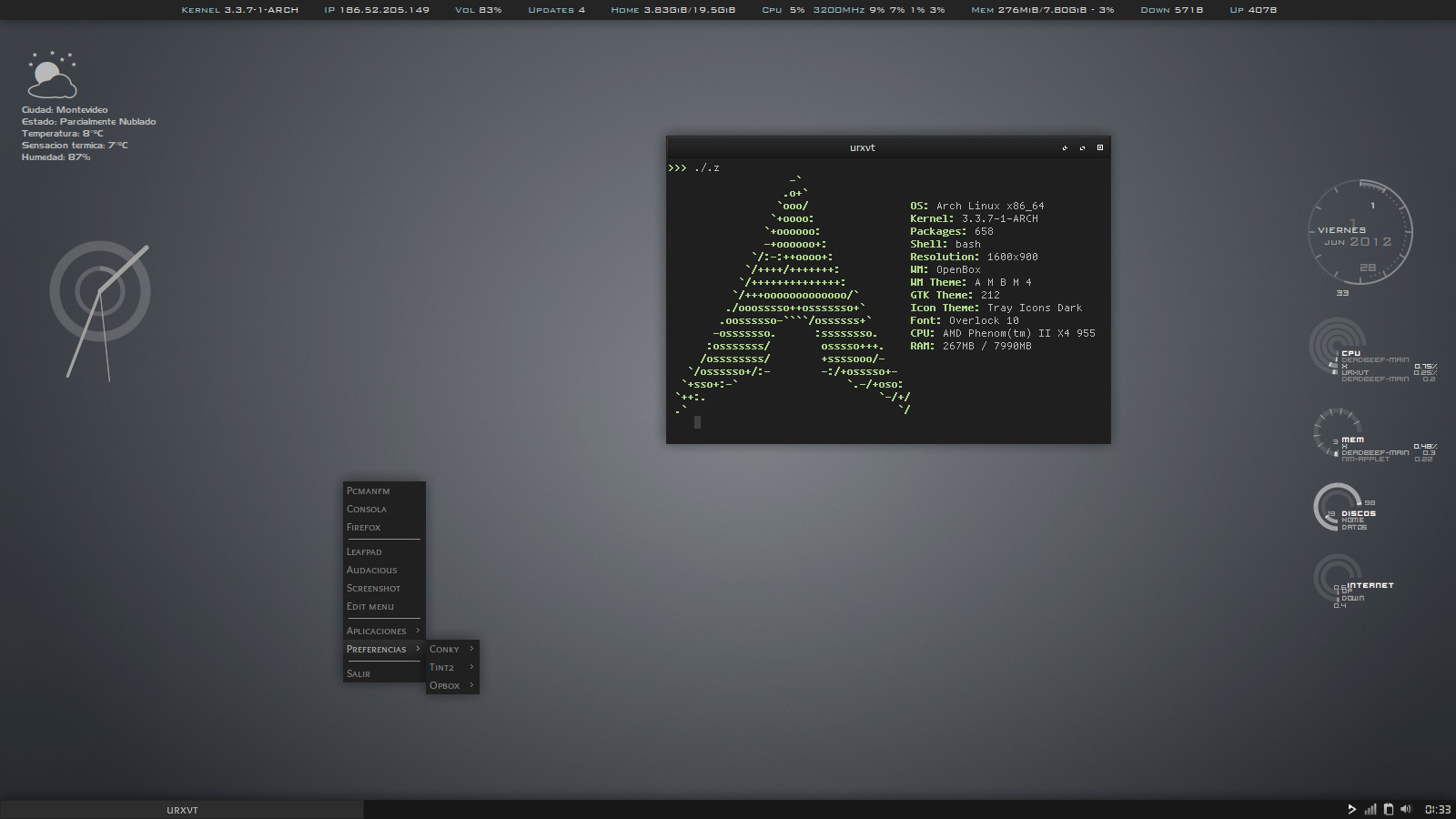Click "Packages: 658" terminal line
This screenshot has width=1456, height=819.
pyautogui.click(x=952, y=231)
